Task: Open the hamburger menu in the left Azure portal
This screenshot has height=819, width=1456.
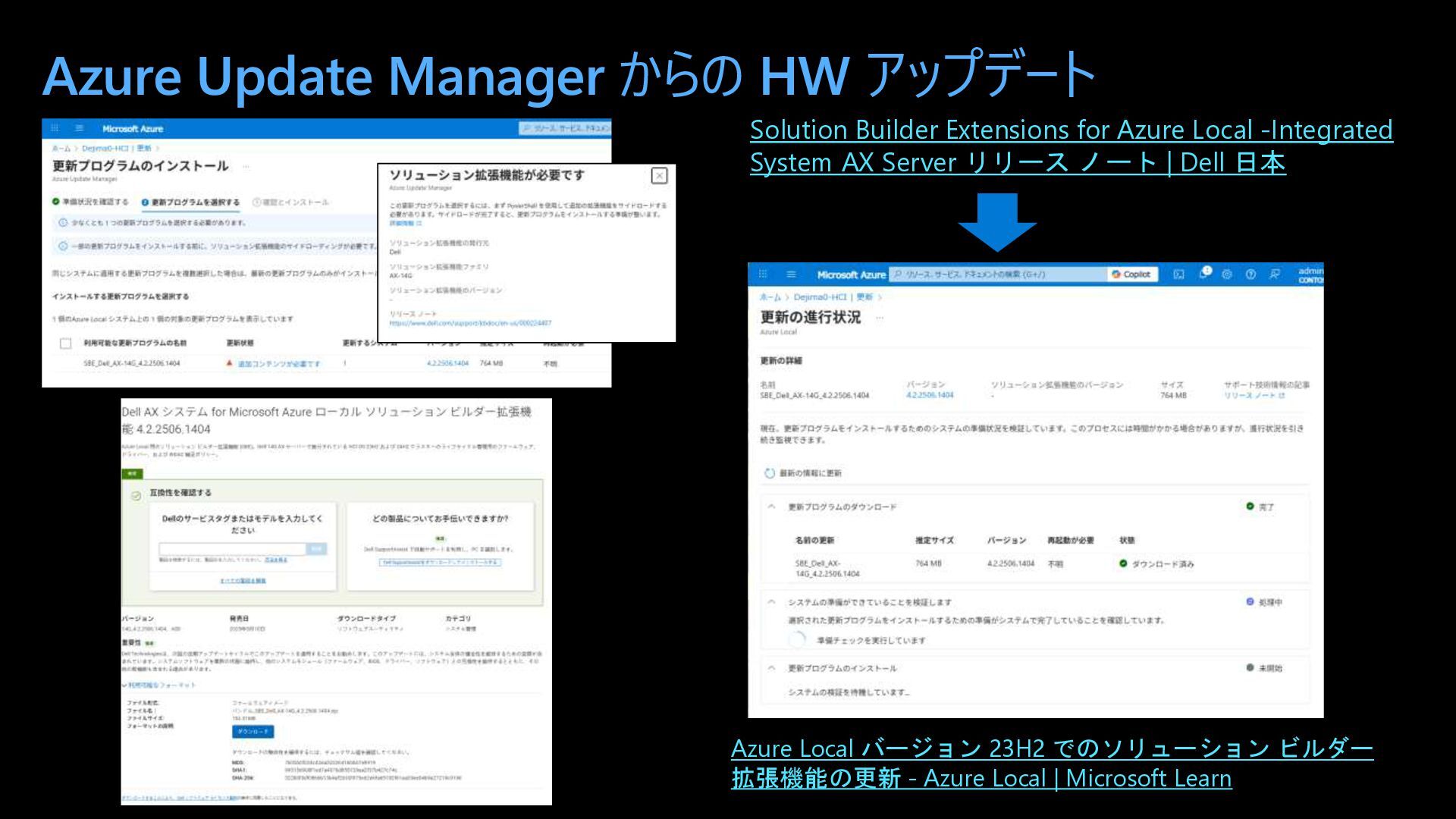Action: [x=80, y=128]
